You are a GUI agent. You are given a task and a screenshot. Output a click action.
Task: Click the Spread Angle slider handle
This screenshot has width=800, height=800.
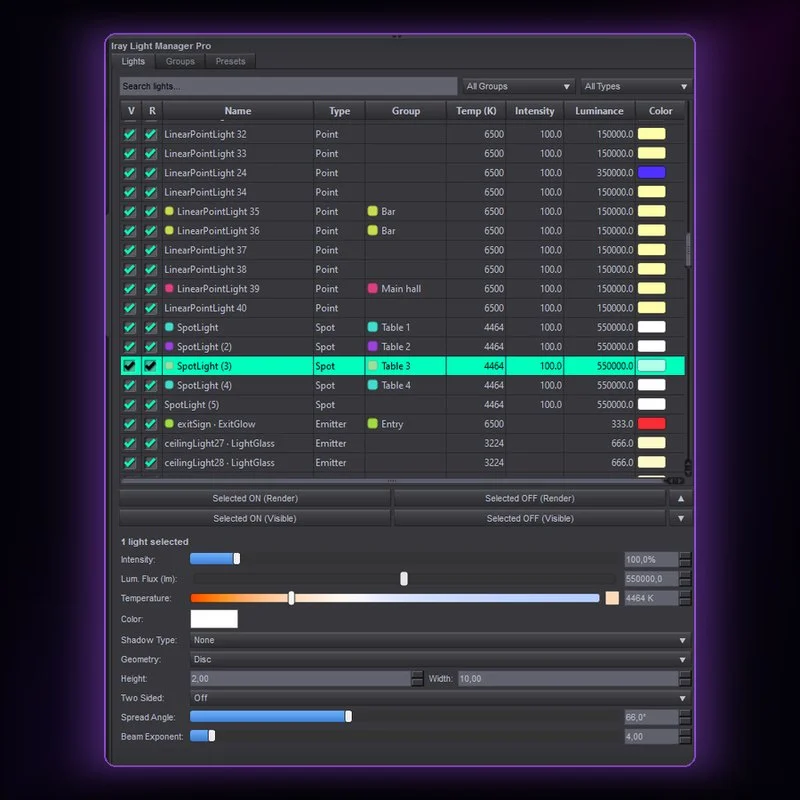348,717
